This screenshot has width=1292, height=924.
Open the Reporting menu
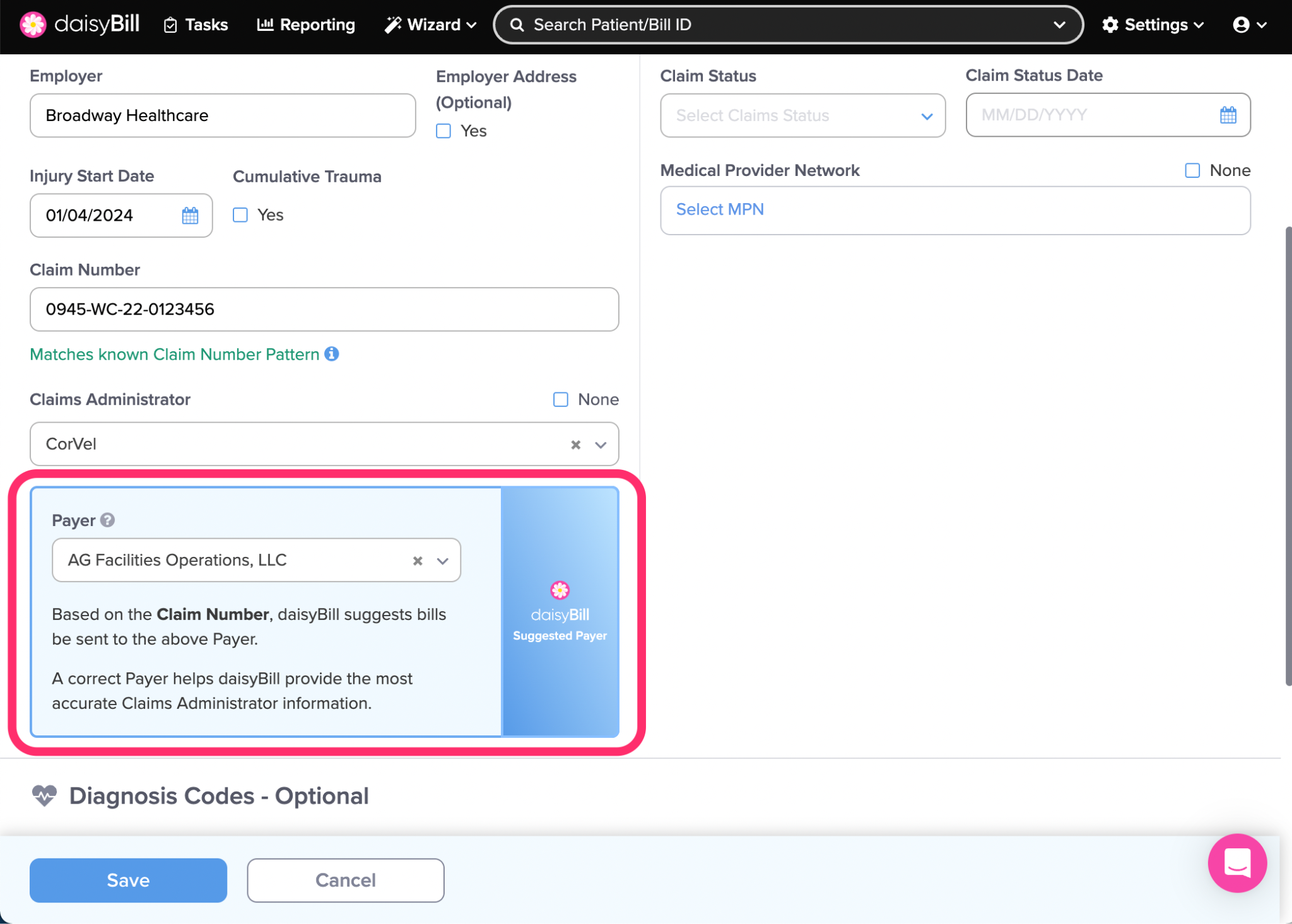click(x=306, y=25)
